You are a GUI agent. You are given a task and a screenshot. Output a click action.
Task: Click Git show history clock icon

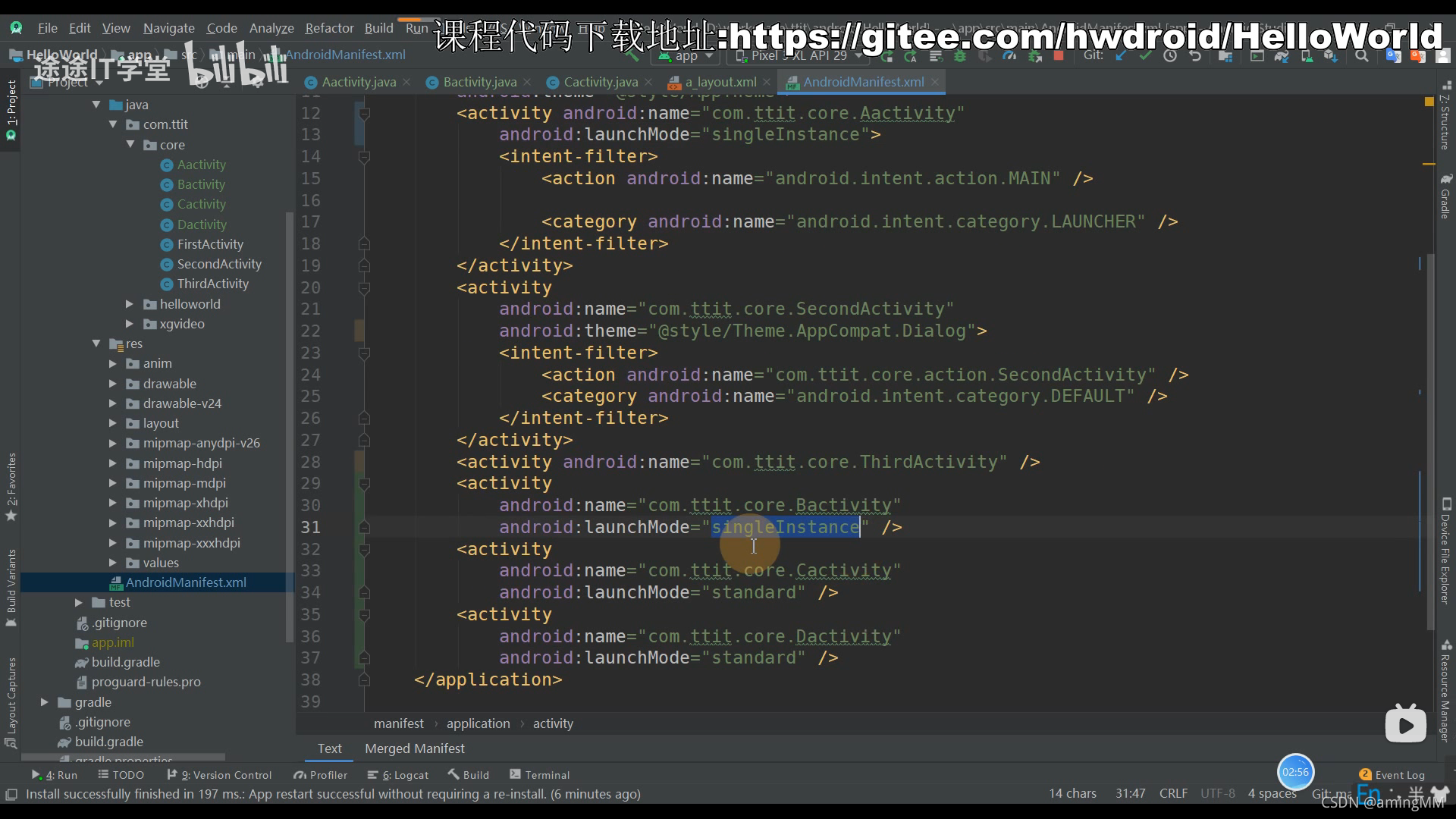click(1170, 55)
